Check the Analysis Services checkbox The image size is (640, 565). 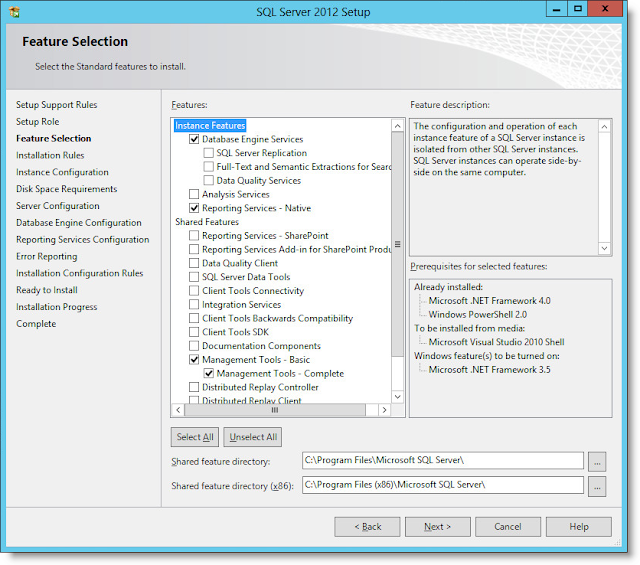click(194, 194)
